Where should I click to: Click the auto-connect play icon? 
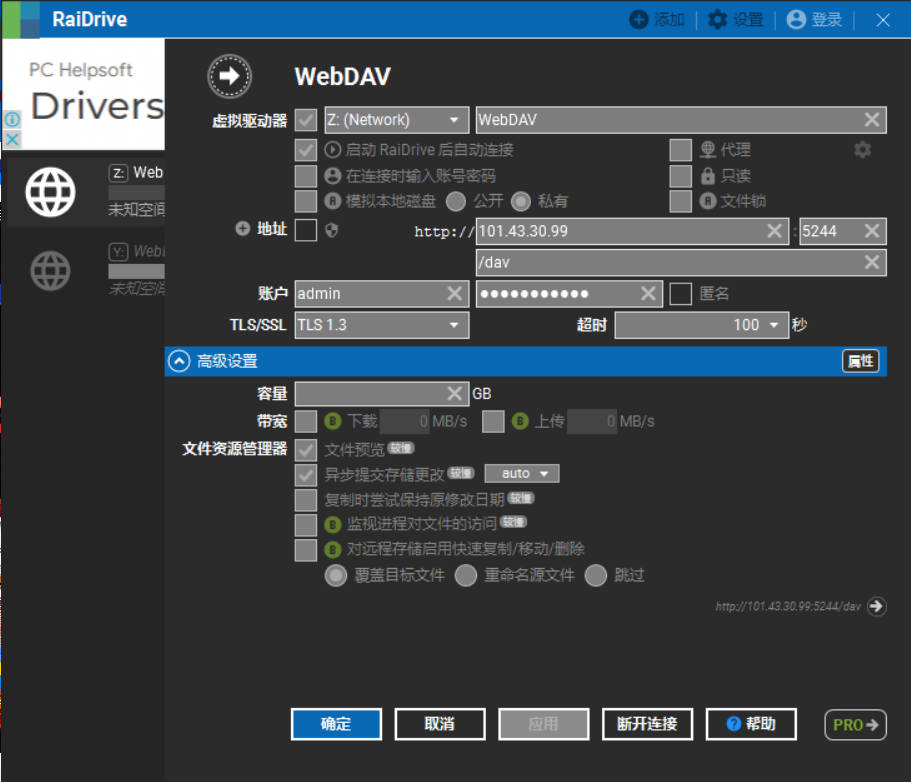pyautogui.click(x=332, y=150)
